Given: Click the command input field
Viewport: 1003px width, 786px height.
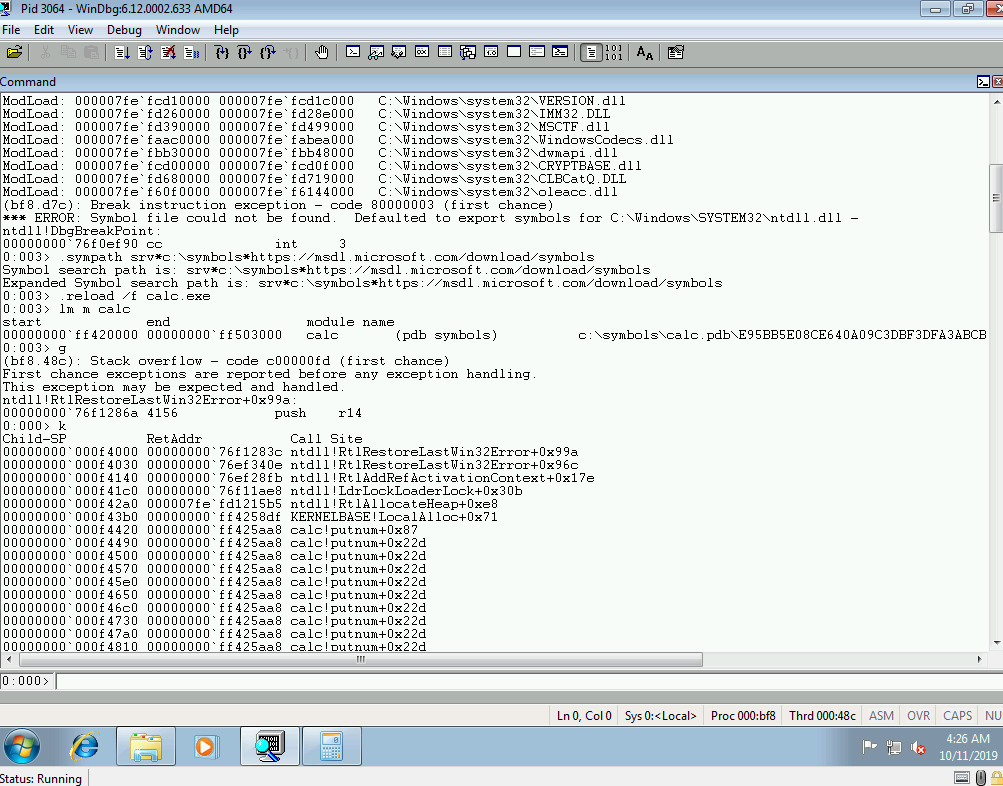Looking at the screenshot, I should (x=529, y=680).
